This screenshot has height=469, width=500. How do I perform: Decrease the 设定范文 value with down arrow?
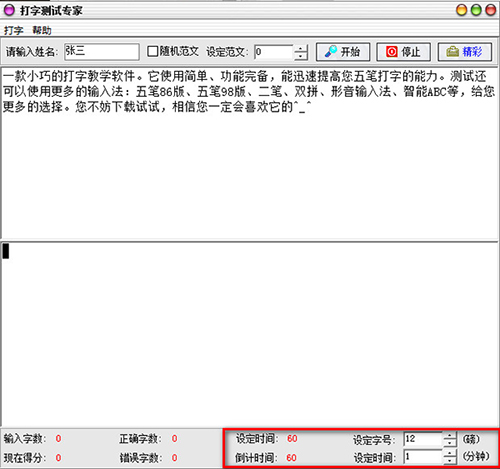pyautogui.click(x=301, y=56)
